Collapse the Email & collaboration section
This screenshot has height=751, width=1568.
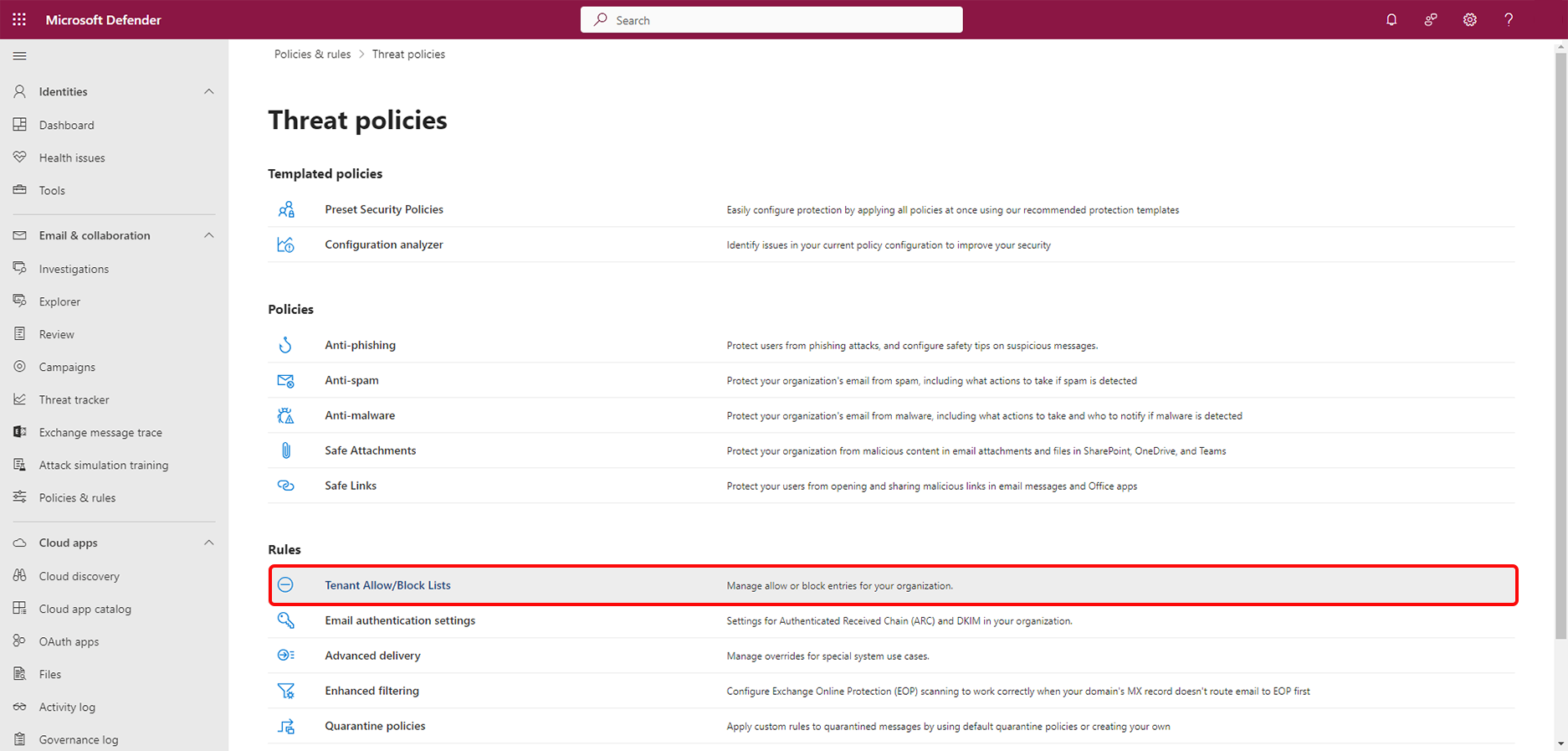[x=209, y=235]
